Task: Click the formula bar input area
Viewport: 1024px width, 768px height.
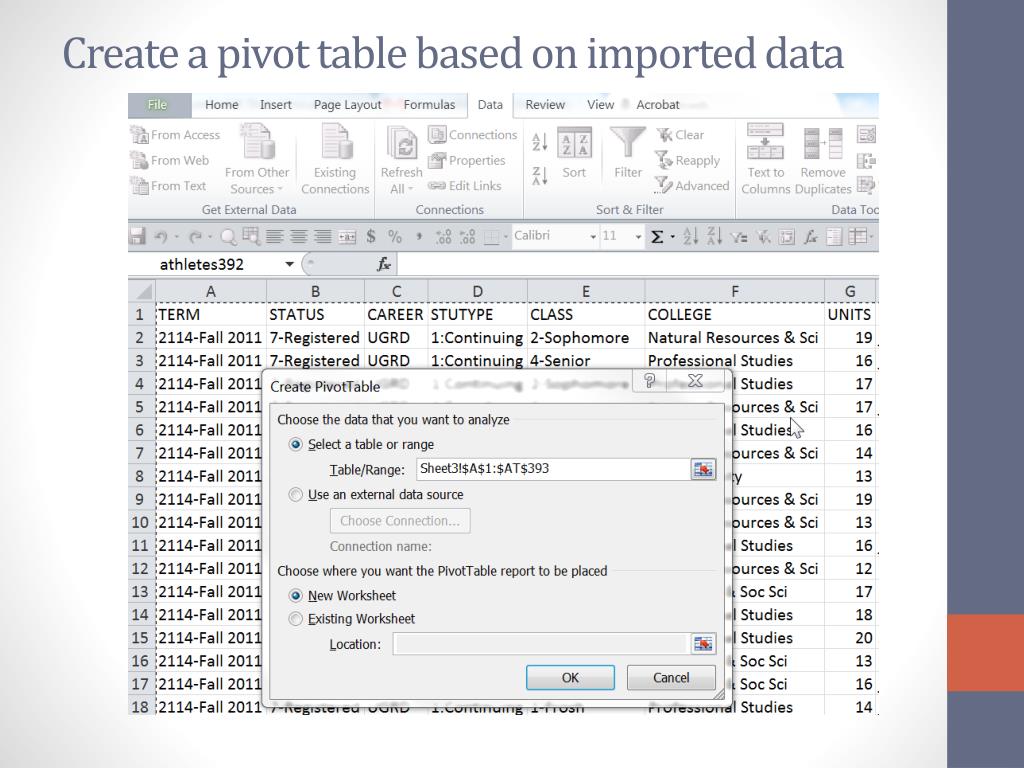Action: [637, 264]
